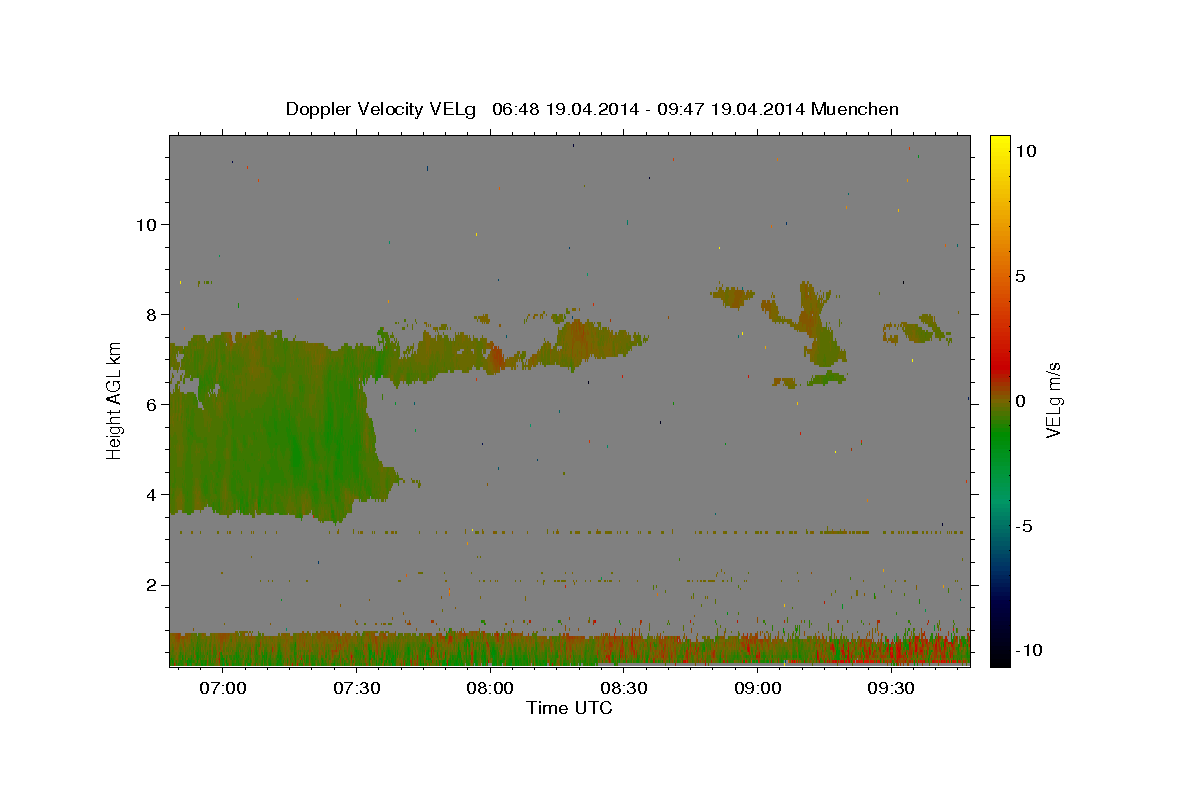The image size is (1200, 800).
Task: Click the colorbar value -5 label
Action: 1024,526
